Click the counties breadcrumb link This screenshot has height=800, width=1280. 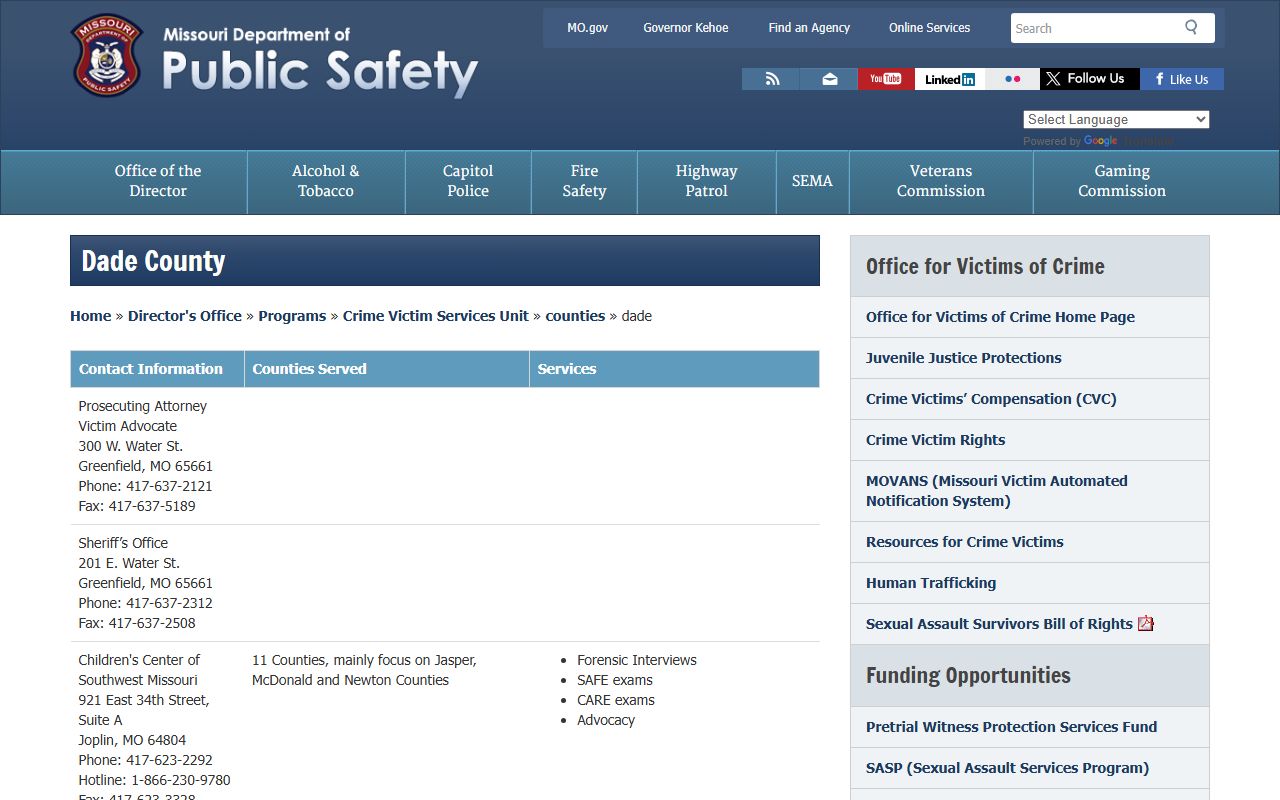tap(575, 316)
